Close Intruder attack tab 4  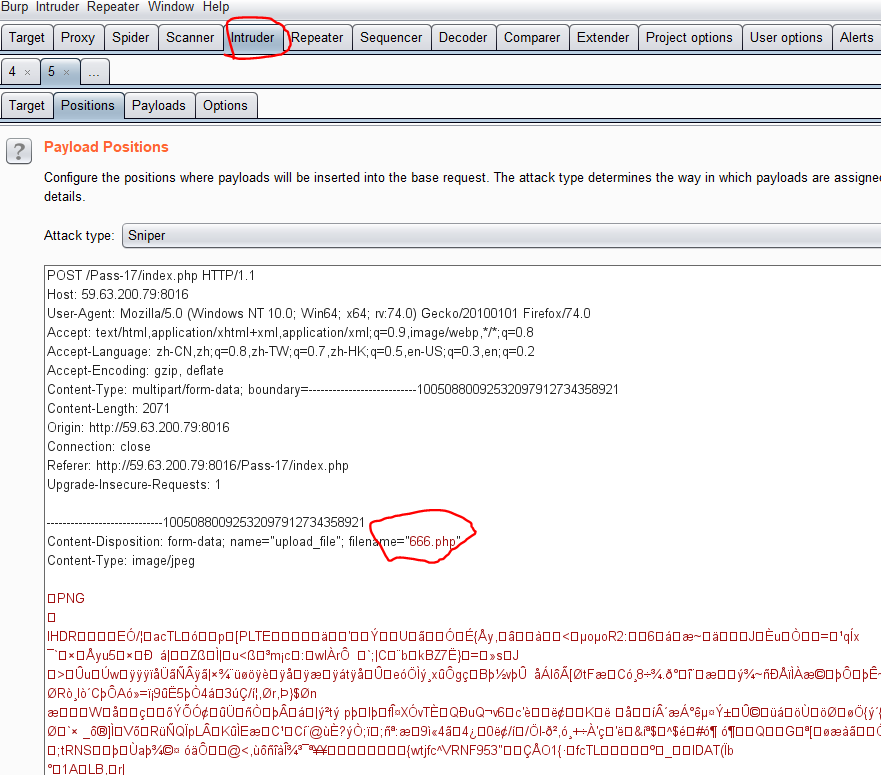(x=28, y=72)
